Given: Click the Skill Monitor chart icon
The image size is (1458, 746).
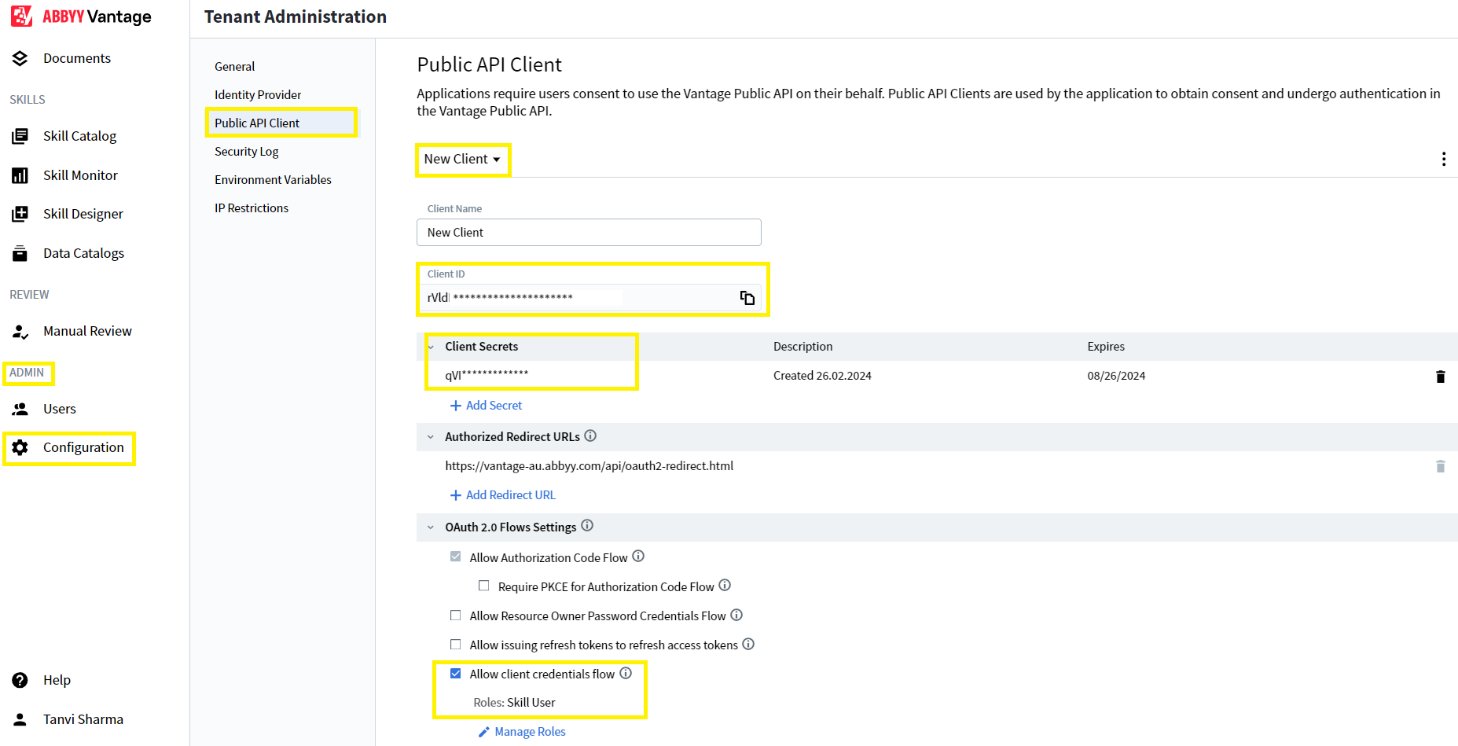Looking at the screenshot, I should click(x=20, y=175).
